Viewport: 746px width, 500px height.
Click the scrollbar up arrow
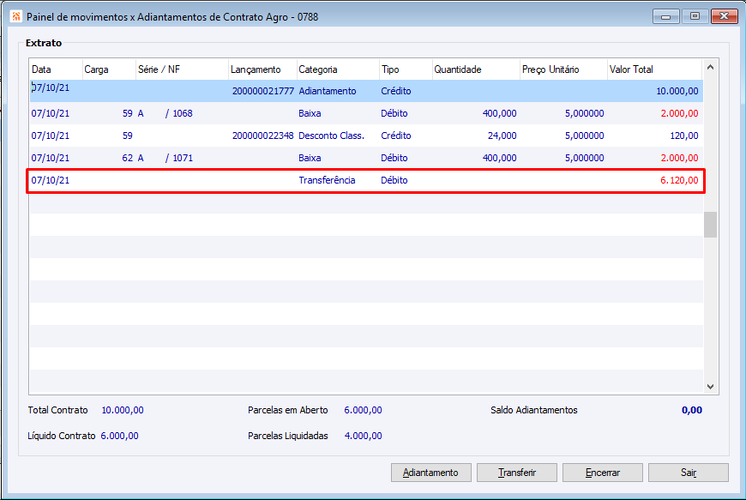pyautogui.click(x=710, y=68)
